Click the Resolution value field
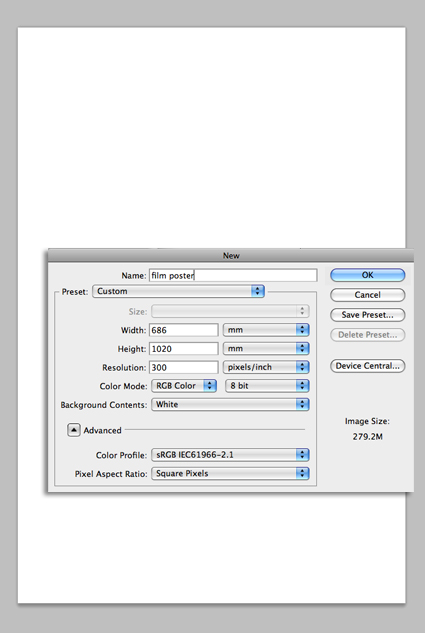This screenshot has width=425, height=633. pyautogui.click(x=184, y=367)
